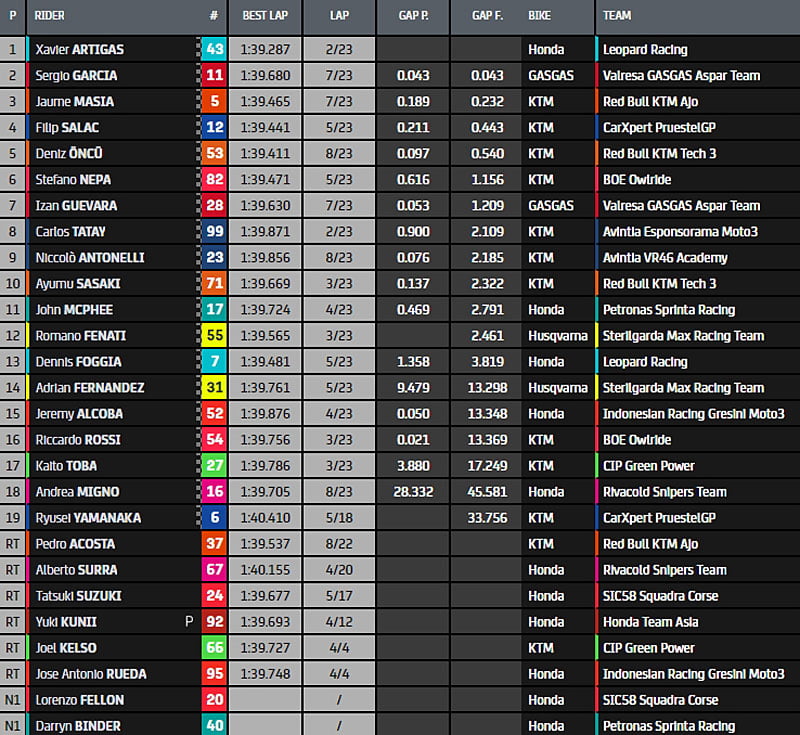Click Ryusei Yamanaka's best lap 1:40.410
Image resolution: width=800 pixels, height=735 pixels.
(x=265, y=518)
